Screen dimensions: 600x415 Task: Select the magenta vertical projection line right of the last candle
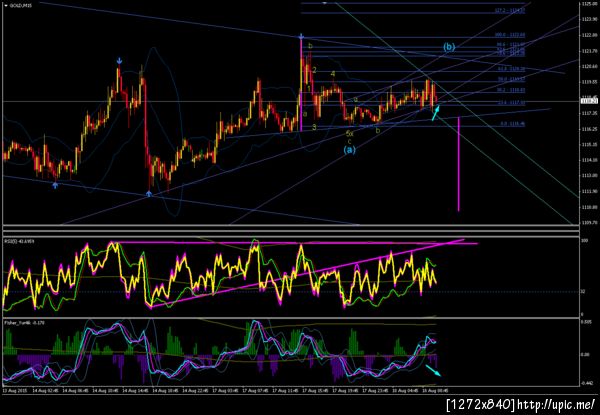[x=458, y=164]
